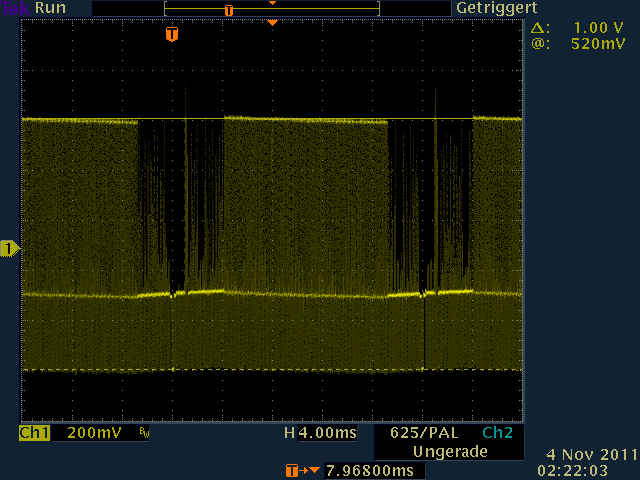
Task: Select the Ungerade field trigger option
Action: [449, 452]
